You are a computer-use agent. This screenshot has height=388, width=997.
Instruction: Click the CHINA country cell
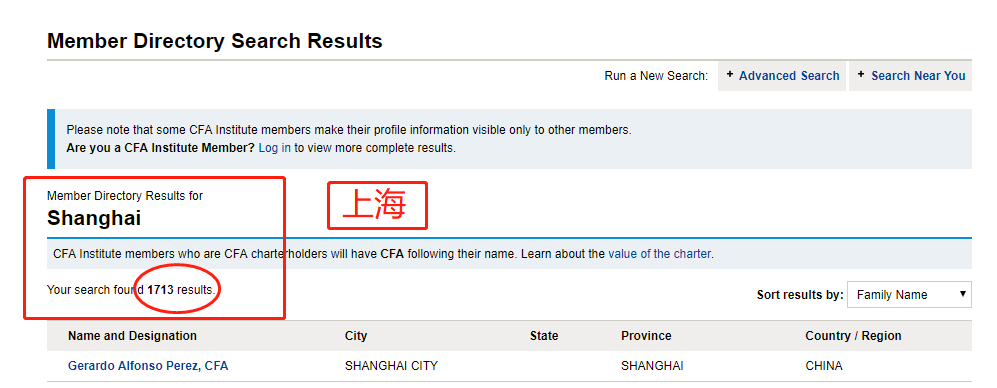coord(824,366)
